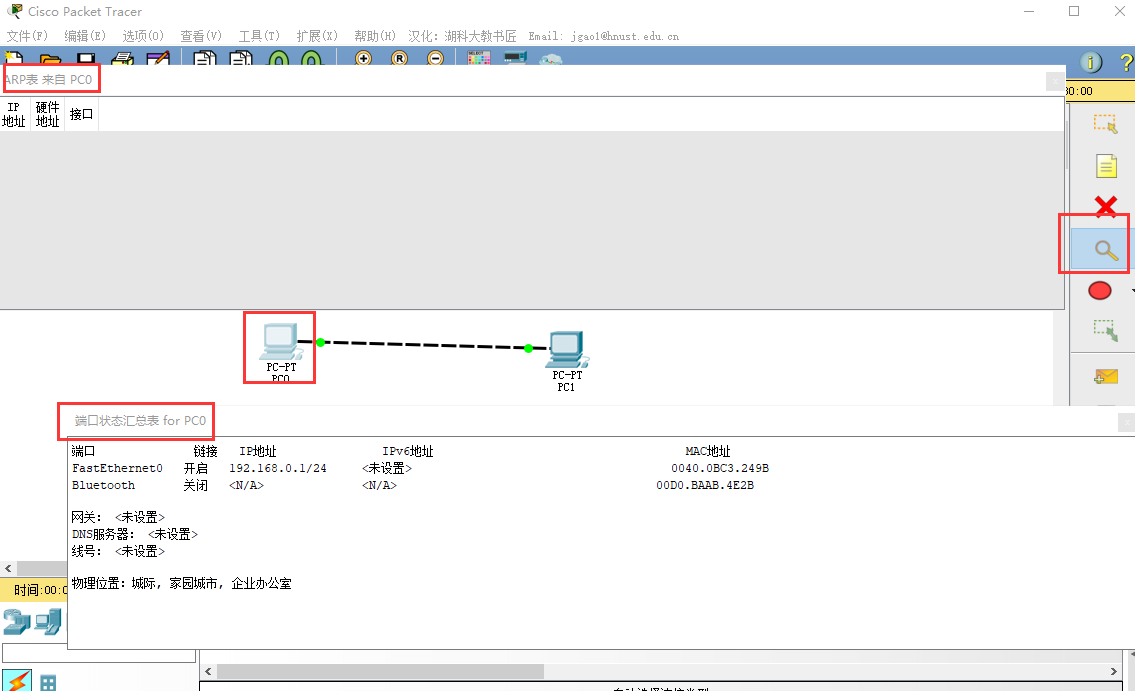This screenshot has width=1135, height=691.
Task: Select the router and switch device category icon
Action: [17, 622]
